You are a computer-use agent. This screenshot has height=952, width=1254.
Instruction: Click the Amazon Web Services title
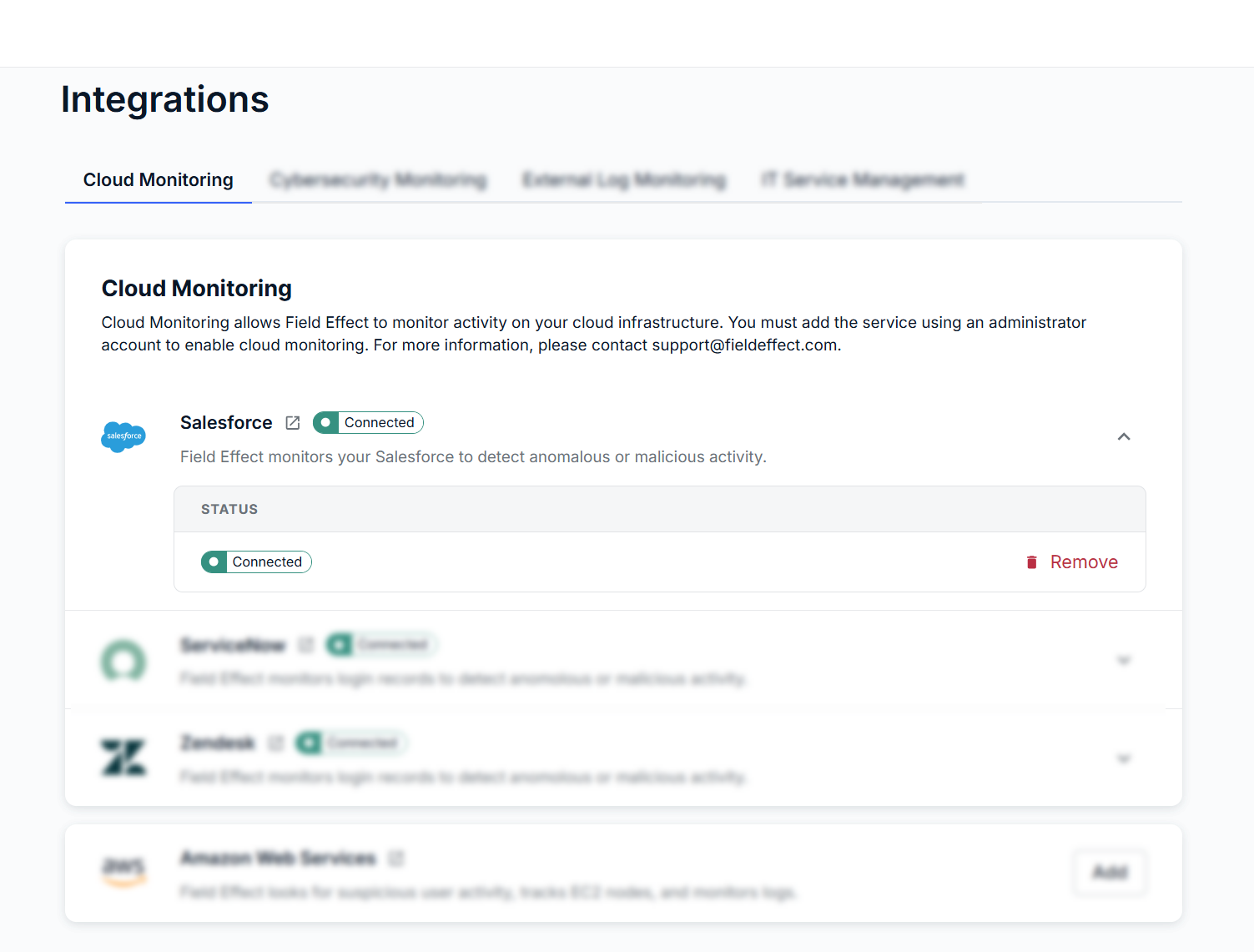(278, 858)
